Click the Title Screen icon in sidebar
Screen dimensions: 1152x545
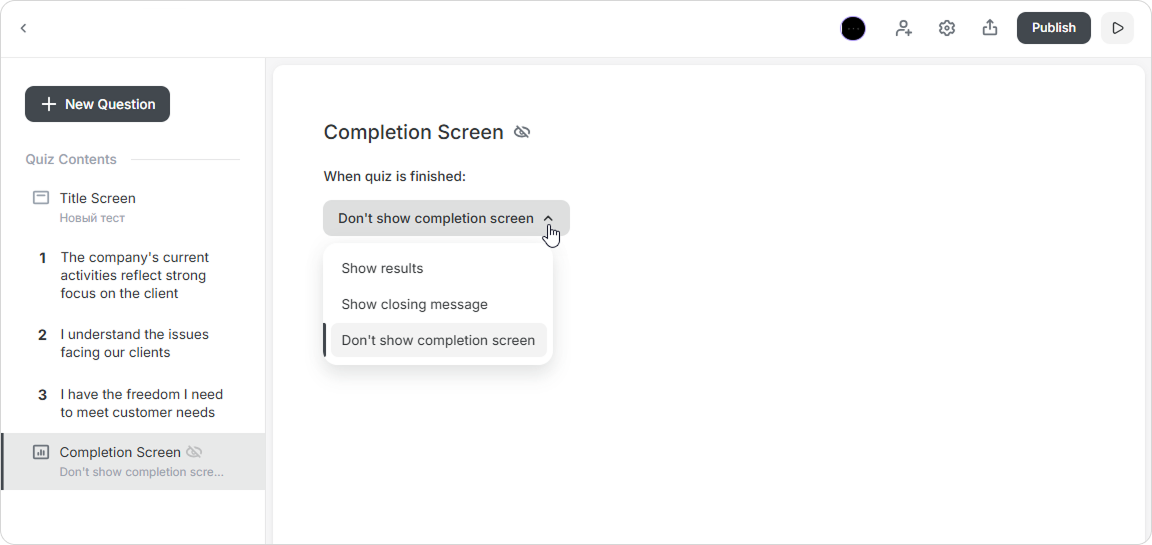point(41,198)
